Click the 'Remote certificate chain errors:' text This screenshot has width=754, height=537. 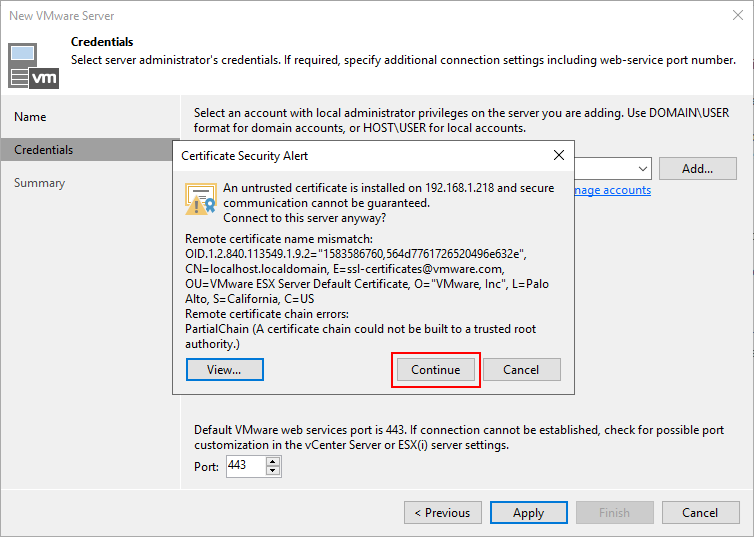[267, 314]
